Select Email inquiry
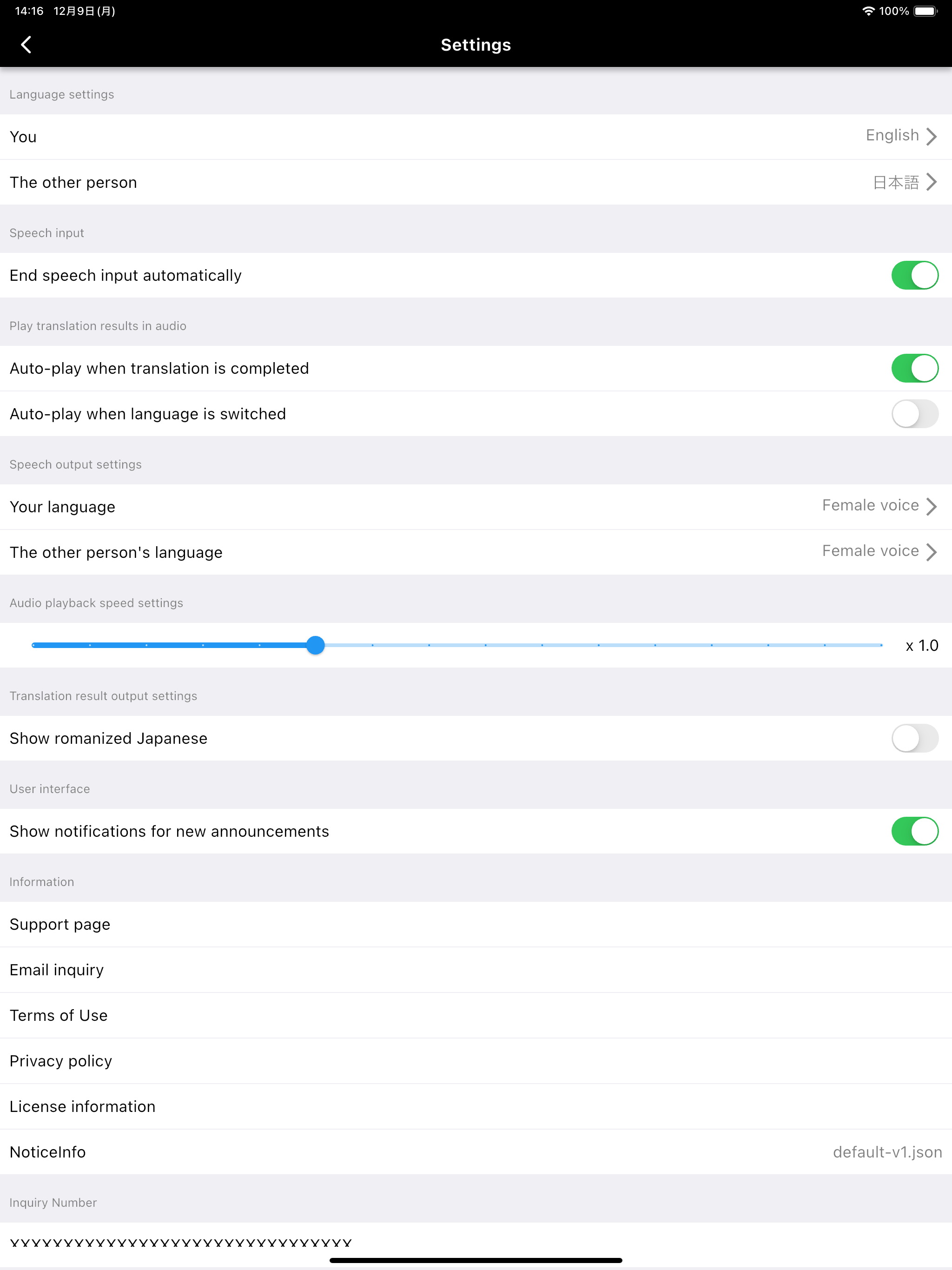This screenshot has width=952, height=1270. [476, 970]
